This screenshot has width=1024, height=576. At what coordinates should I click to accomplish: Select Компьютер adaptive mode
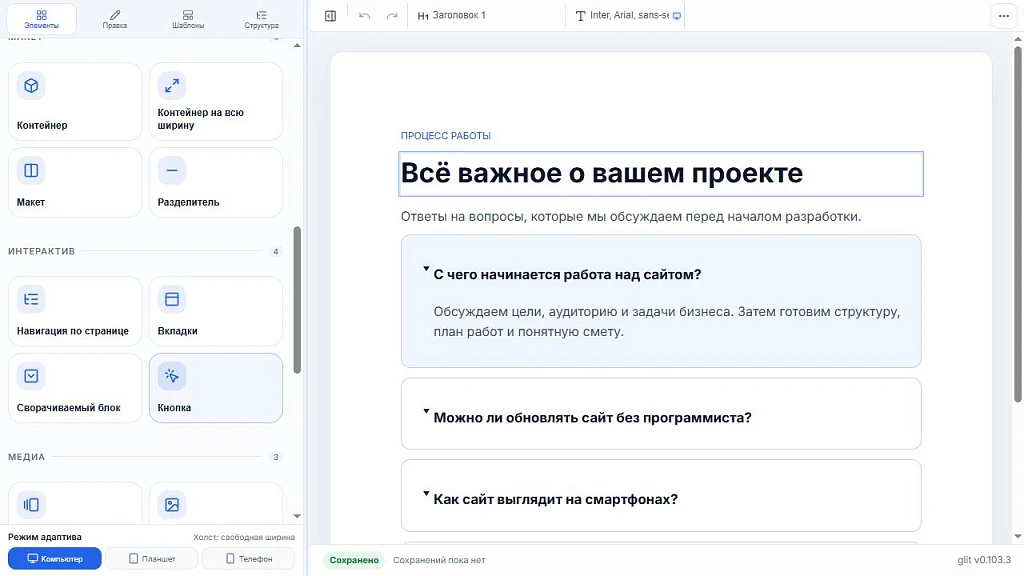(x=55, y=558)
